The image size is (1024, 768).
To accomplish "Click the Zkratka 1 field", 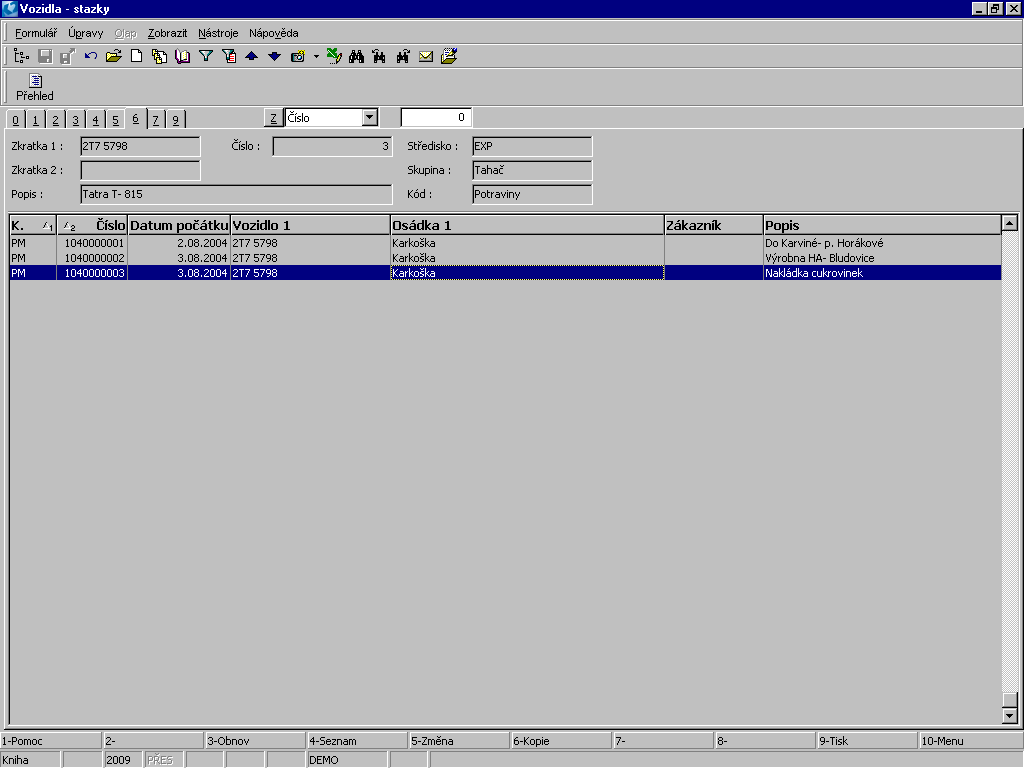I will (140, 146).
